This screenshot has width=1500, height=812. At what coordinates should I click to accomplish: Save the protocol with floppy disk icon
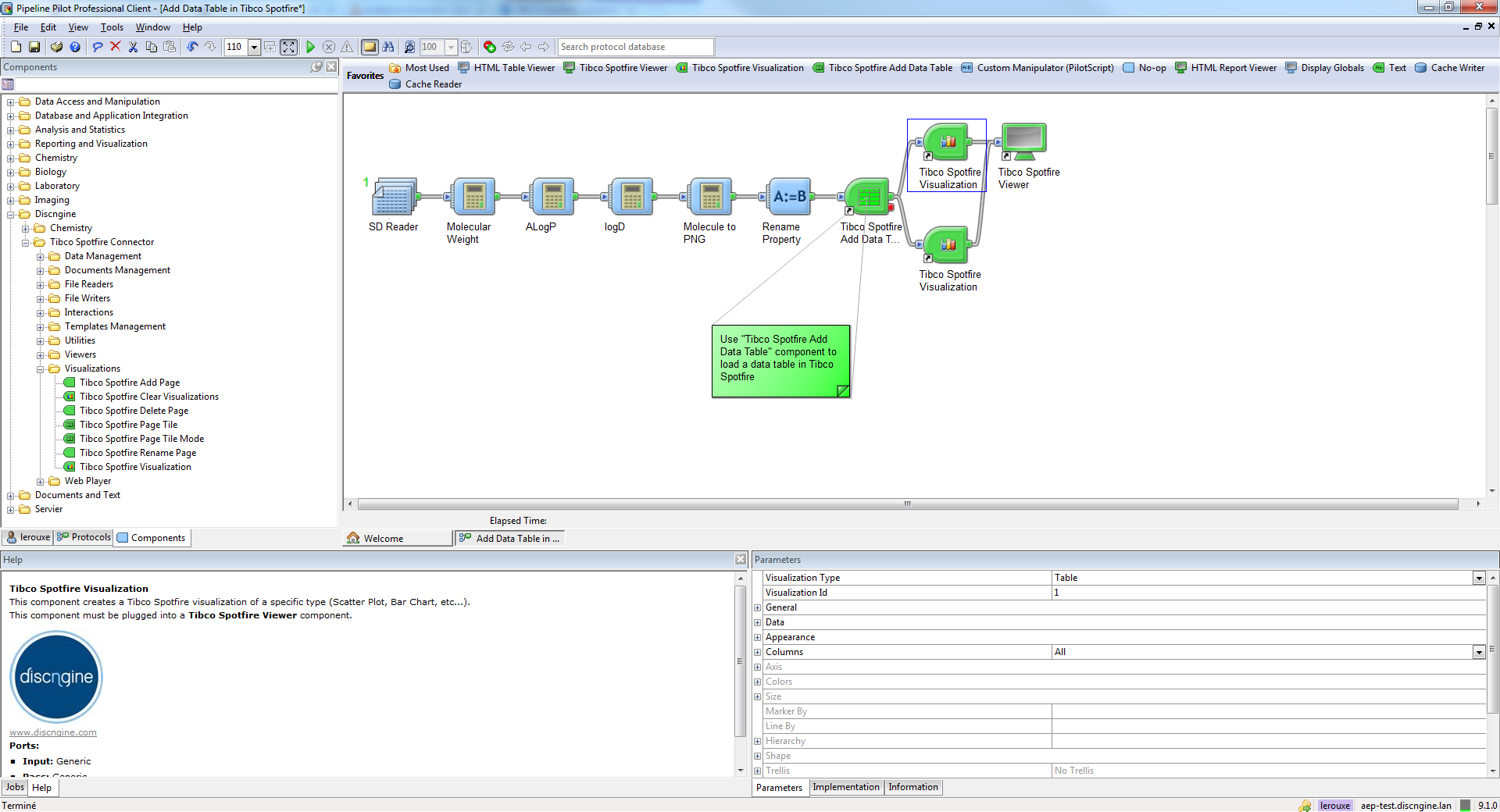34,47
